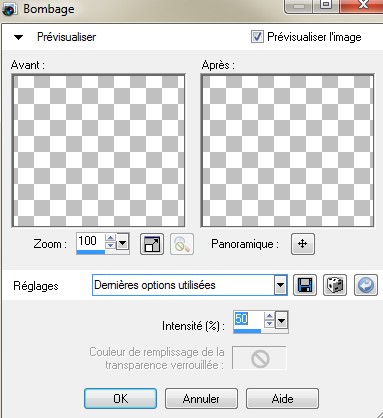This screenshot has width=383, height=418.
Task: Collapse the Prévisualiser section triangle
Action: click(18, 37)
